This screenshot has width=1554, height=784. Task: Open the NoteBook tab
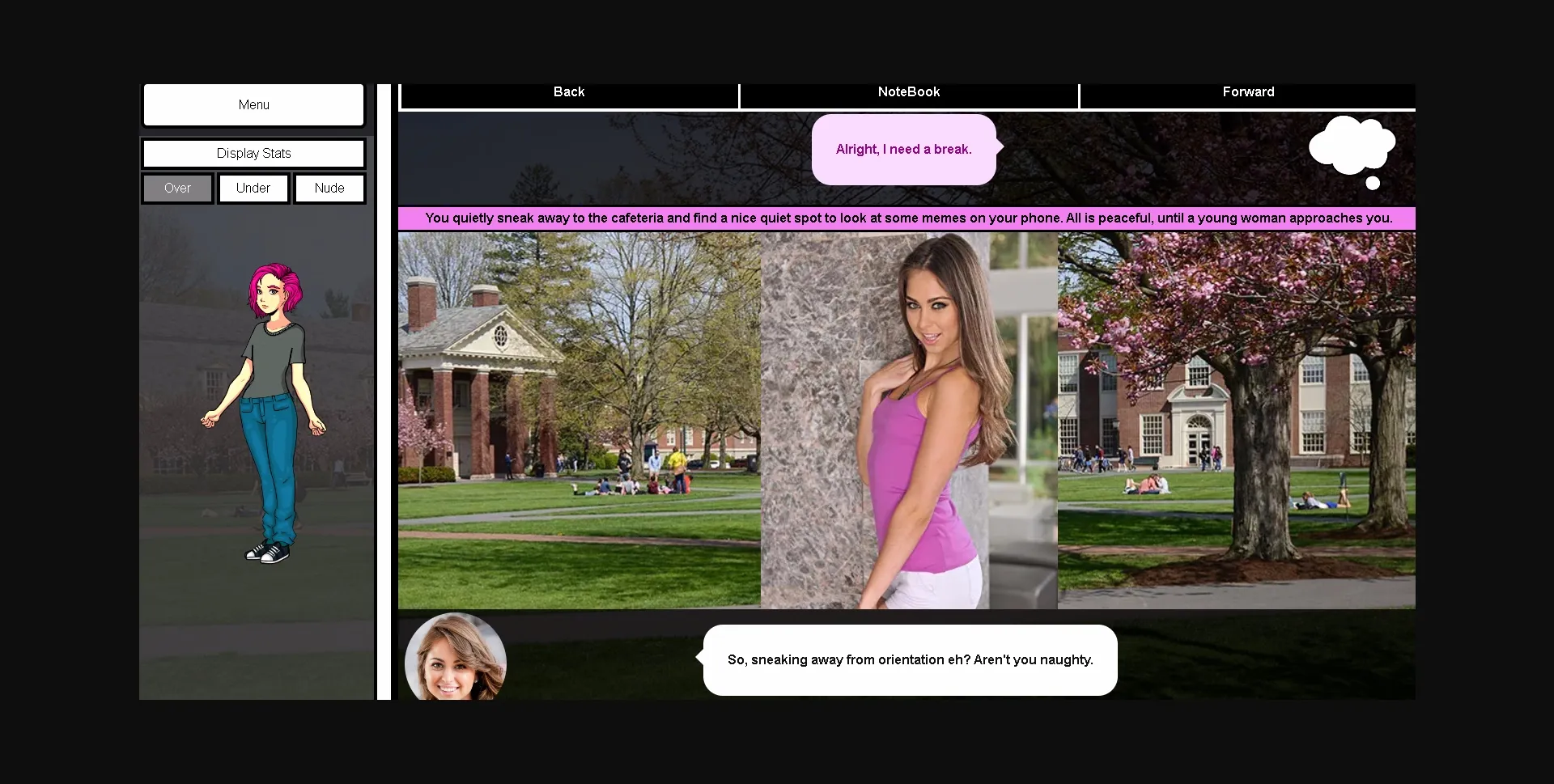(x=908, y=93)
